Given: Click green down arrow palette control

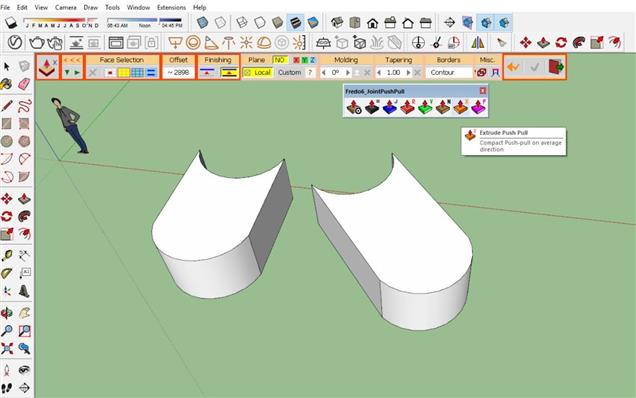Looking at the screenshot, I should coord(67,73).
